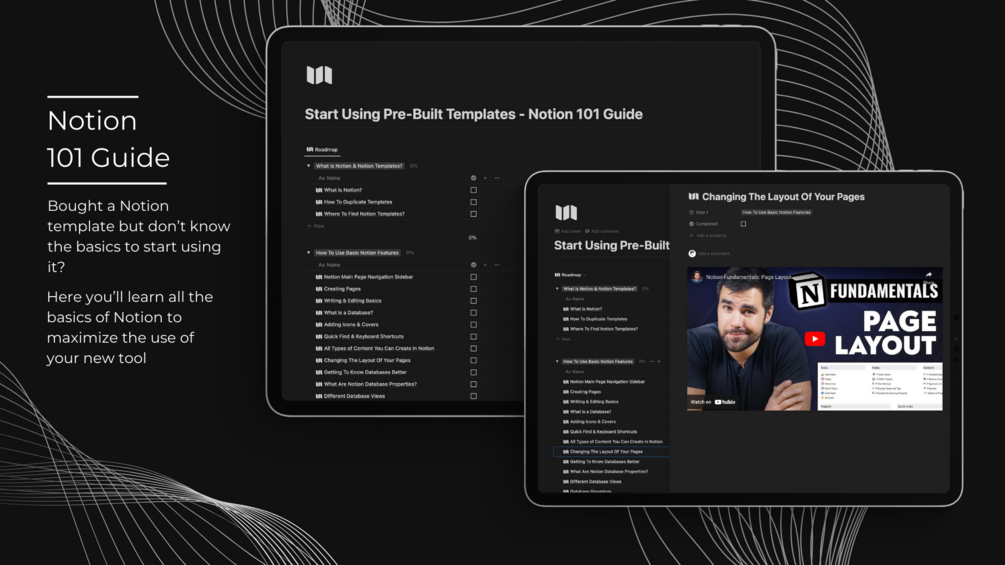The image size is (1005, 565).
Task: Open 'Changing The Layout Of Your Pages' back tablet
Action: click(x=367, y=360)
